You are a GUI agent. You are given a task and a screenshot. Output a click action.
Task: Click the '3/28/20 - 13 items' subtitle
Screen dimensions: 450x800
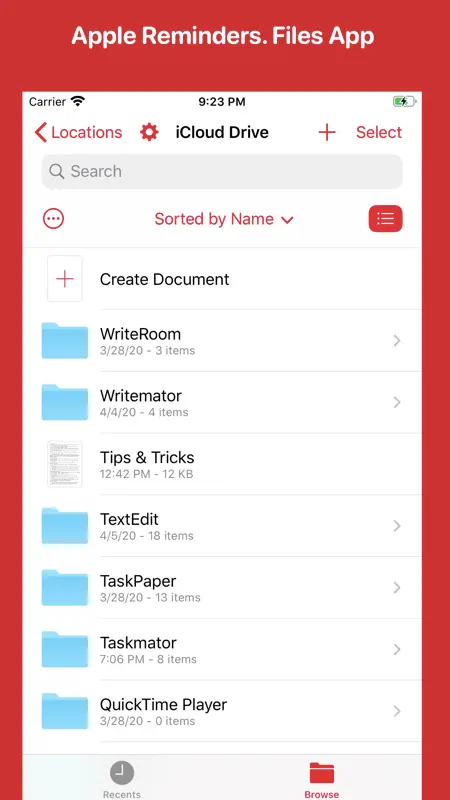[x=151, y=597]
